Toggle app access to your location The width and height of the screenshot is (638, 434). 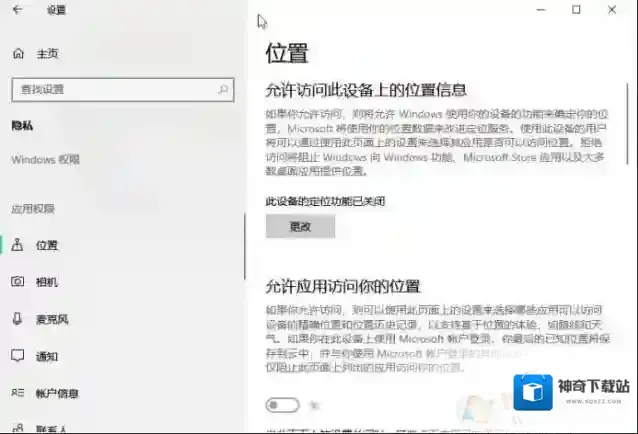pos(283,405)
